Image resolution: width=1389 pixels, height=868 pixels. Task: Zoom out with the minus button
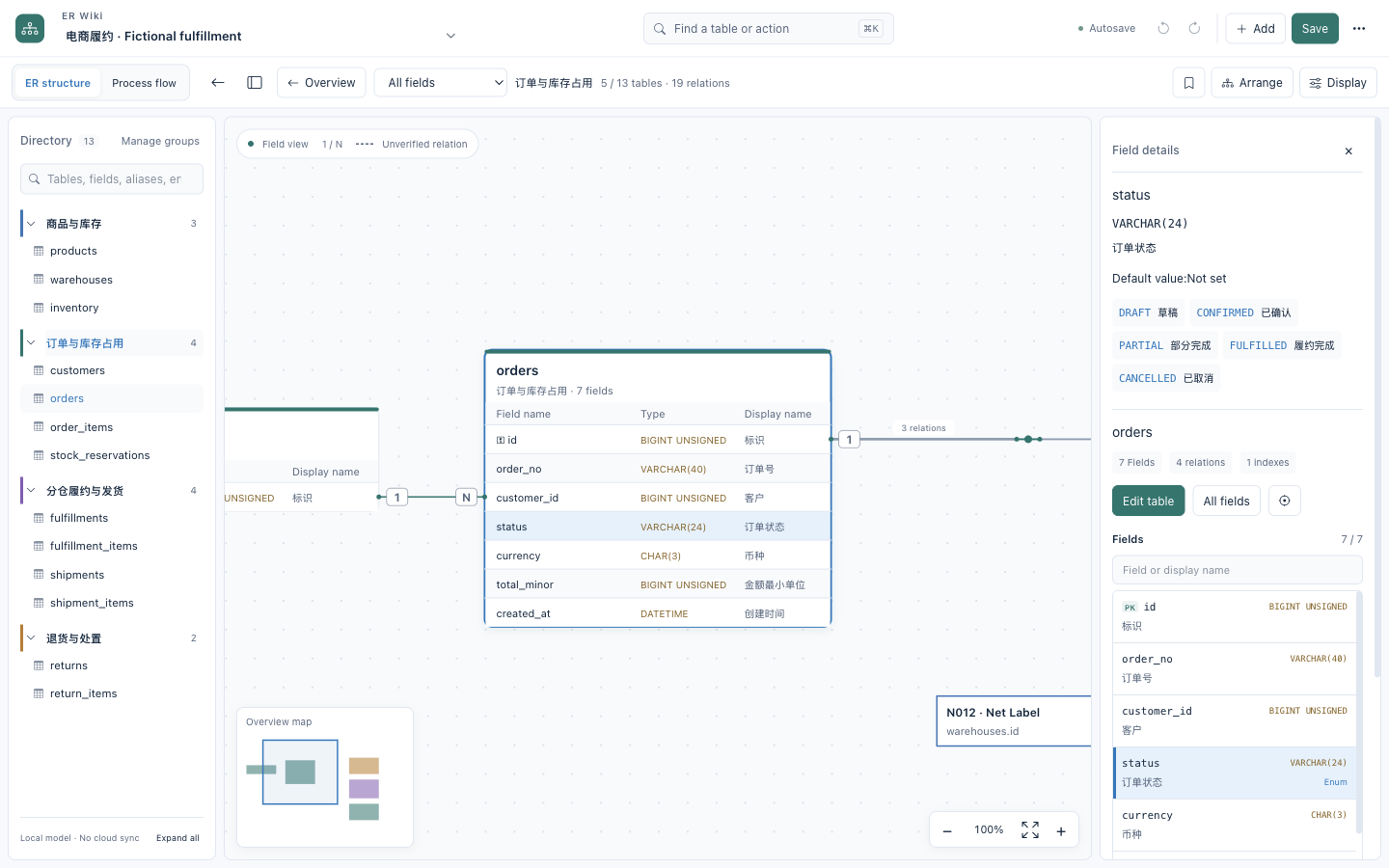pyautogui.click(x=947, y=830)
